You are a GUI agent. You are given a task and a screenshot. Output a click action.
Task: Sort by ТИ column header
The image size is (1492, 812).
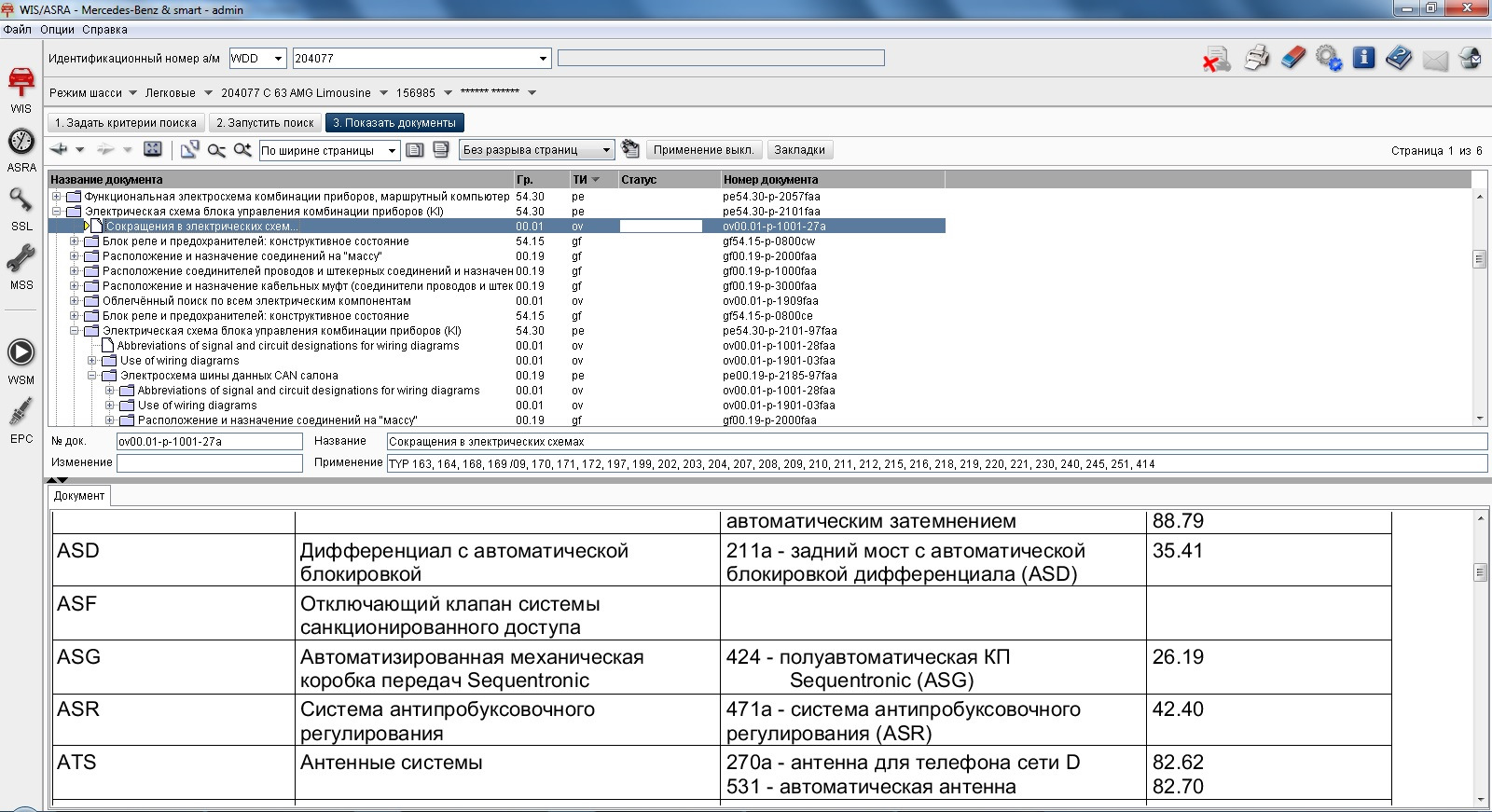coord(593,180)
